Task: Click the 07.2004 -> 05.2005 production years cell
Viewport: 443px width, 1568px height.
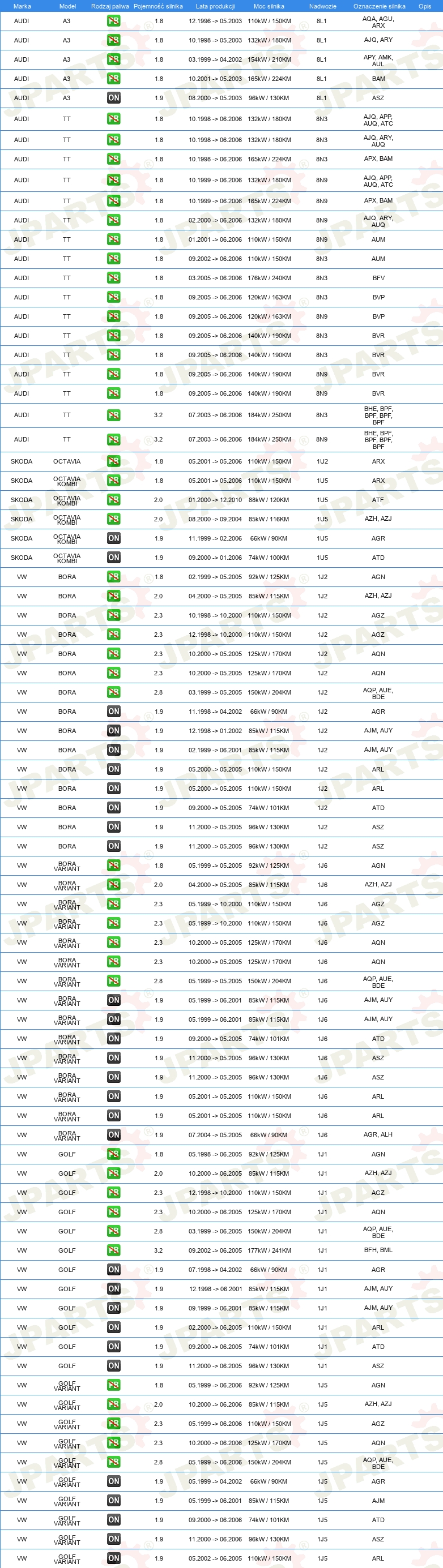Action: point(215,1135)
